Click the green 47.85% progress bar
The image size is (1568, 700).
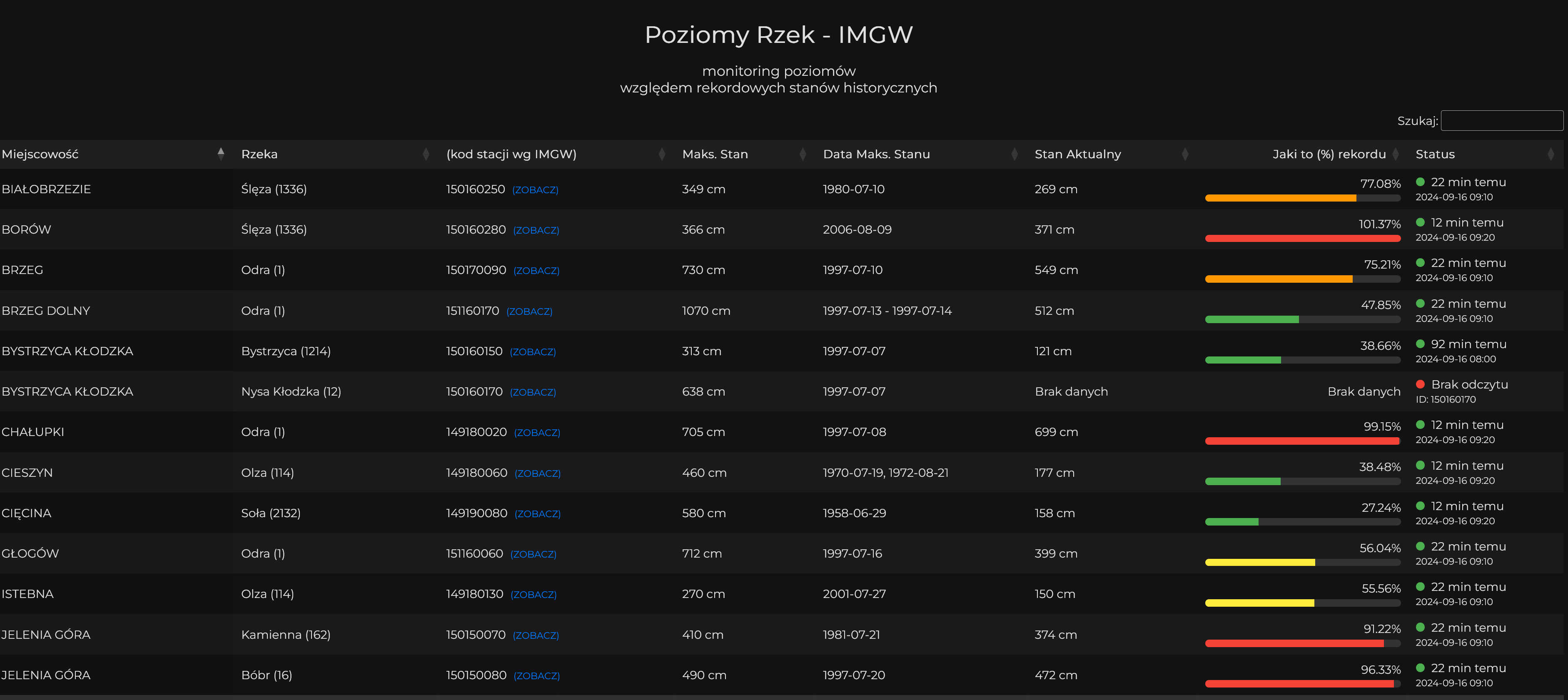pos(1303,319)
